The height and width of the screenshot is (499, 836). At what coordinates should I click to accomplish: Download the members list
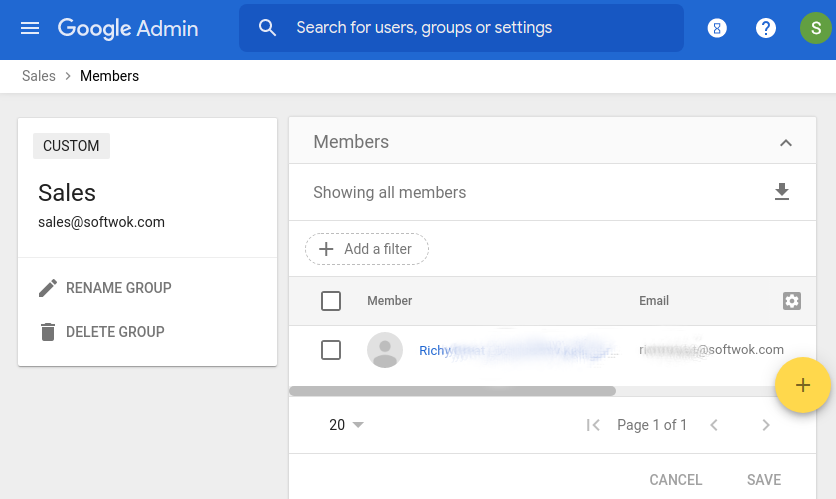(782, 192)
